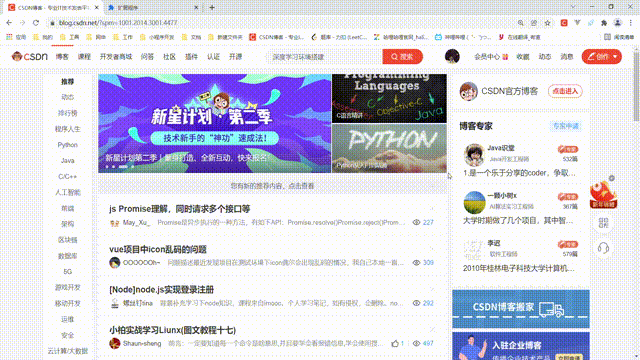Open article js Promise理解，同时请求多个接口等

click(x=180, y=209)
